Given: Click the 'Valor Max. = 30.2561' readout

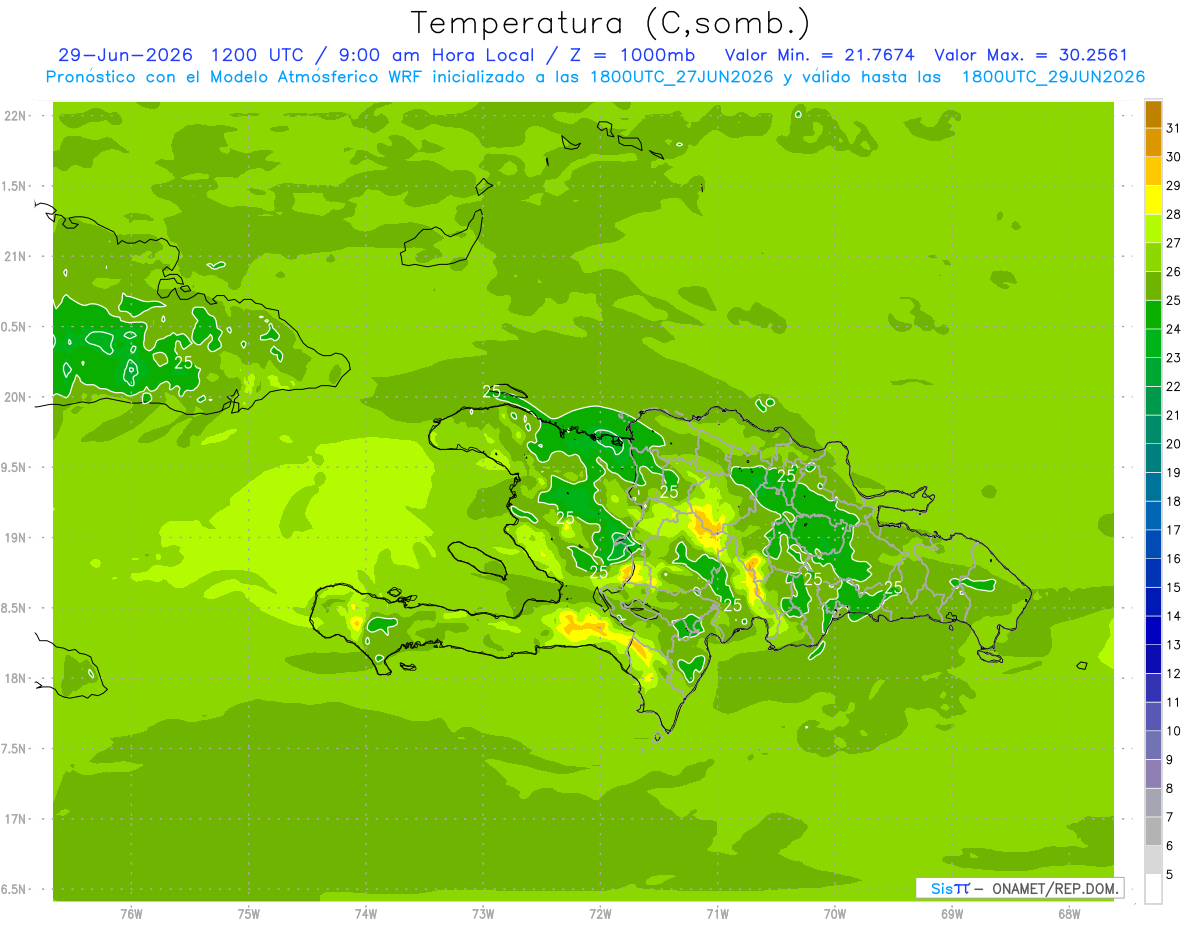Looking at the screenshot, I should pyautogui.click(x=1030, y=56).
